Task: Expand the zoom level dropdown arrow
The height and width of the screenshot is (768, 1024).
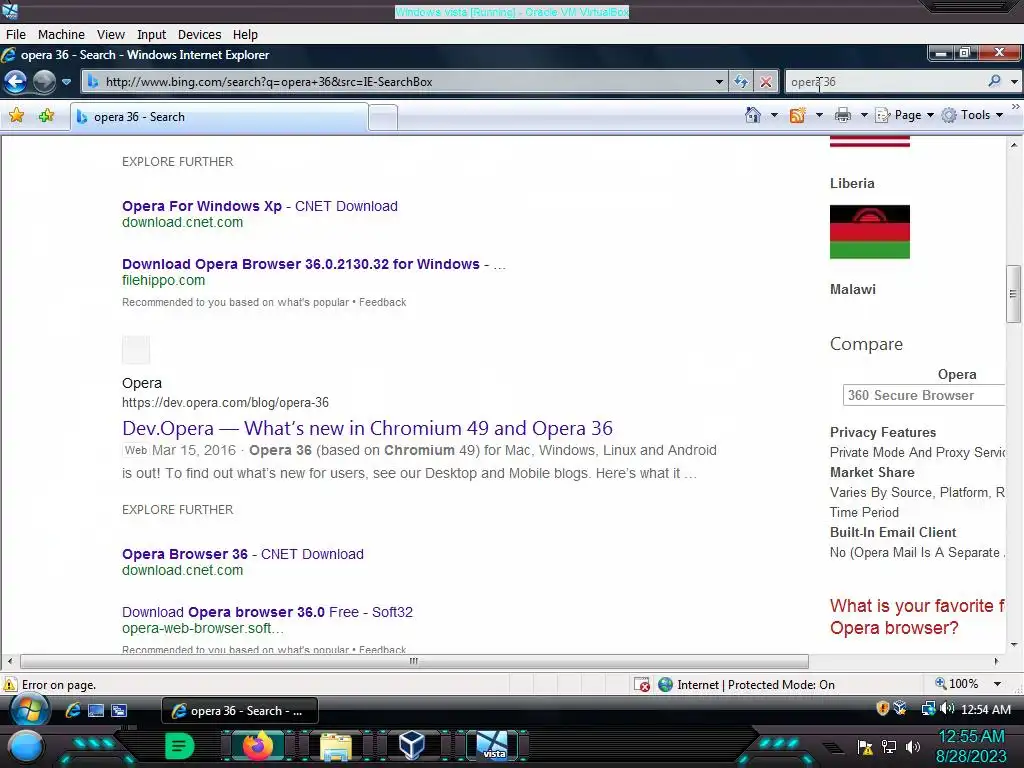Action: [997, 684]
